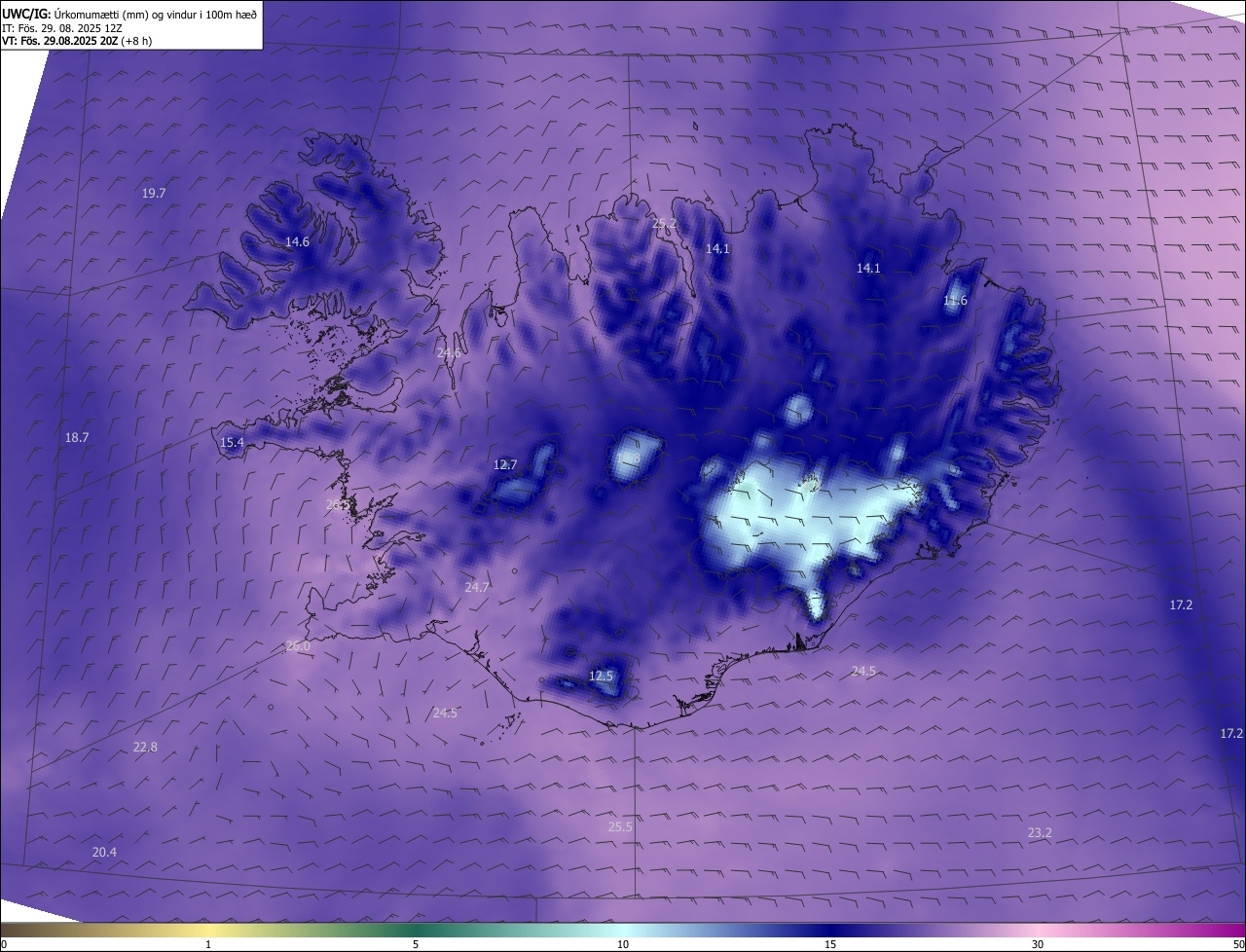
Task: Click the 10.8 value on the bright glacier patch
Action: pyautogui.click(x=628, y=458)
